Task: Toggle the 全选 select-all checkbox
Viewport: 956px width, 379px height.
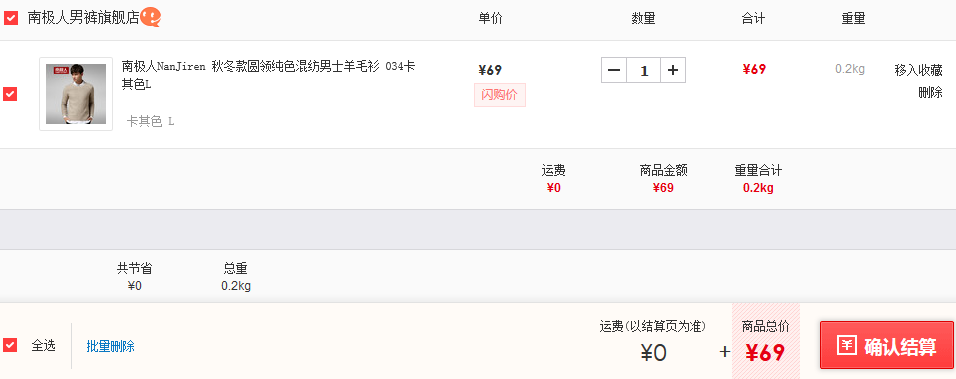Action: tap(10, 345)
